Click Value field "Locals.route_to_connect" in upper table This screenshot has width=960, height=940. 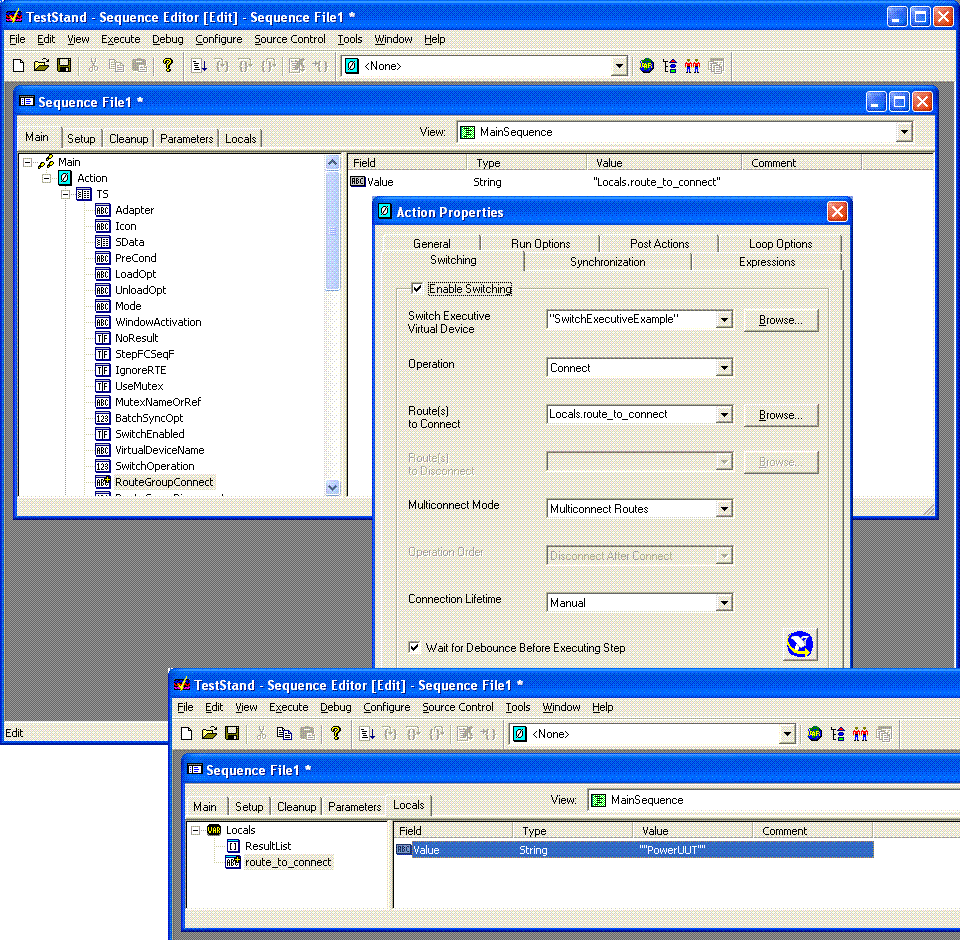point(657,182)
